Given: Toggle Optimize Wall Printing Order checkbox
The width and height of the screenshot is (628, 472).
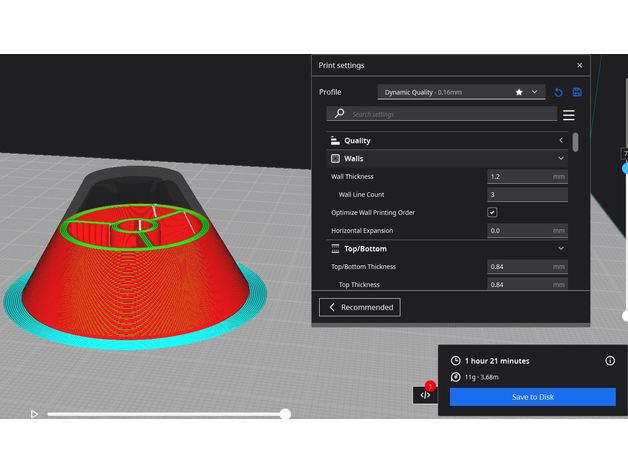Looking at the screenshot, I should tap(492, 212).
